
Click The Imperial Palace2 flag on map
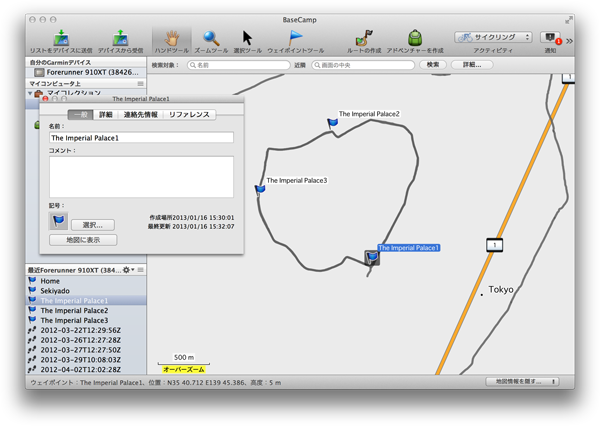click(332, 122)
